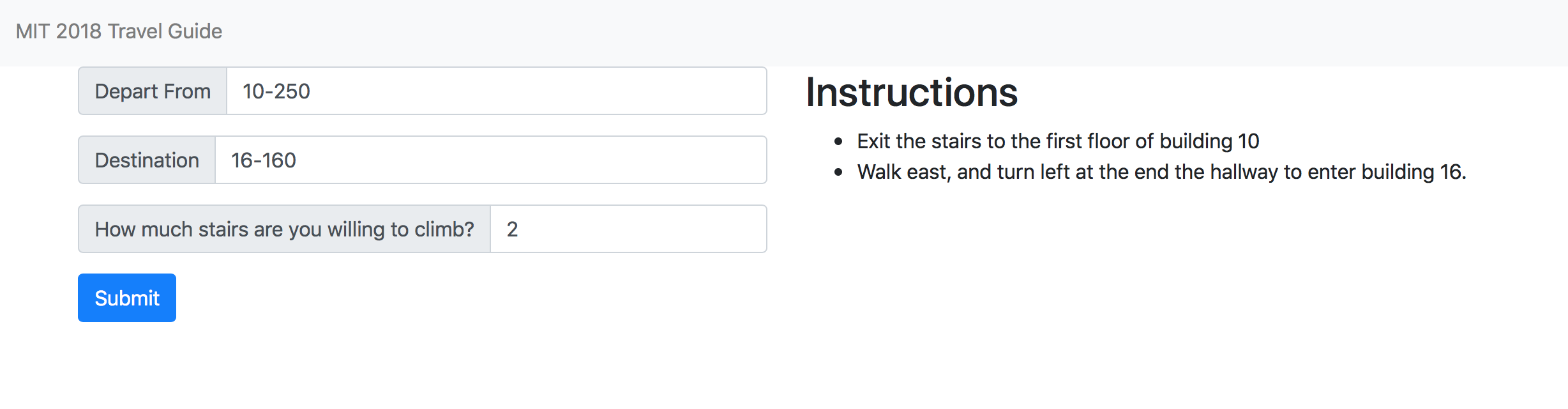Open the MIT 2018 Travel Guide brand link
Screen dimensions: 1568x409
(x=119, y=31)
